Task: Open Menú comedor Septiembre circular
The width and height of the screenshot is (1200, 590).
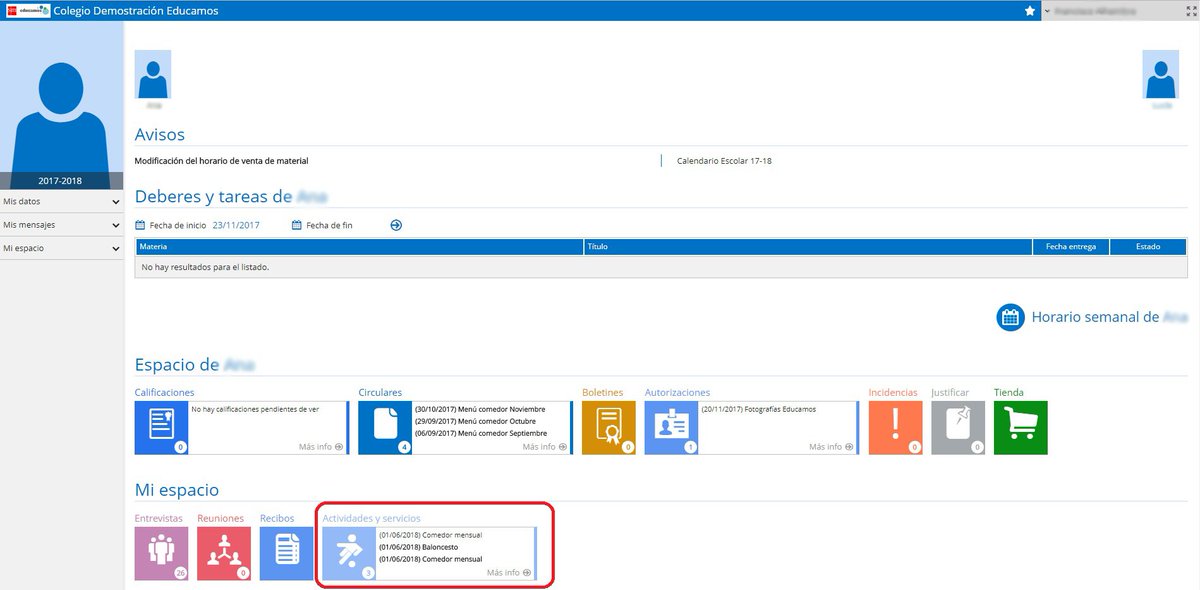Action: (x=481, y=433)
